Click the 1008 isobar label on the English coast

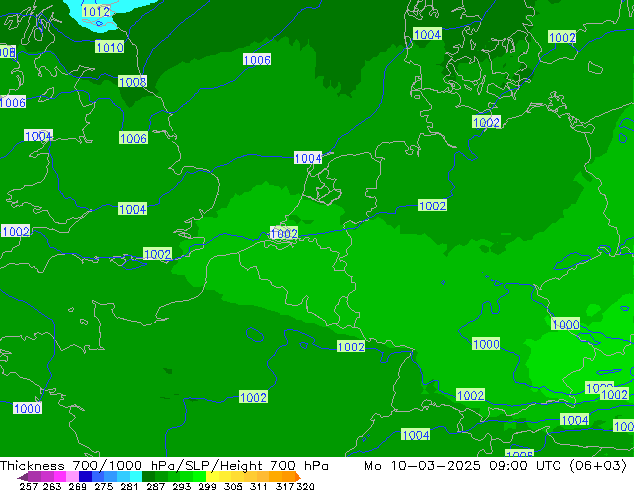[x=133, y=82]
